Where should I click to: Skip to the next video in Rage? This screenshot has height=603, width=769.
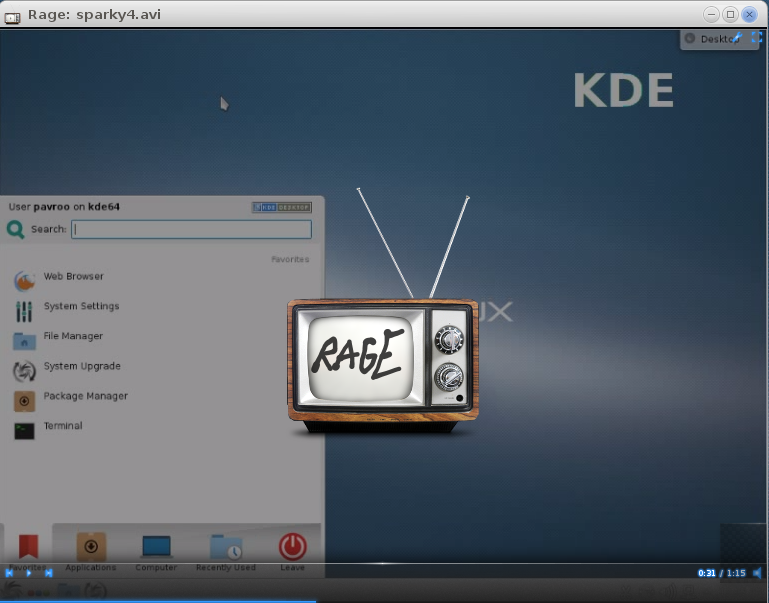49,573
